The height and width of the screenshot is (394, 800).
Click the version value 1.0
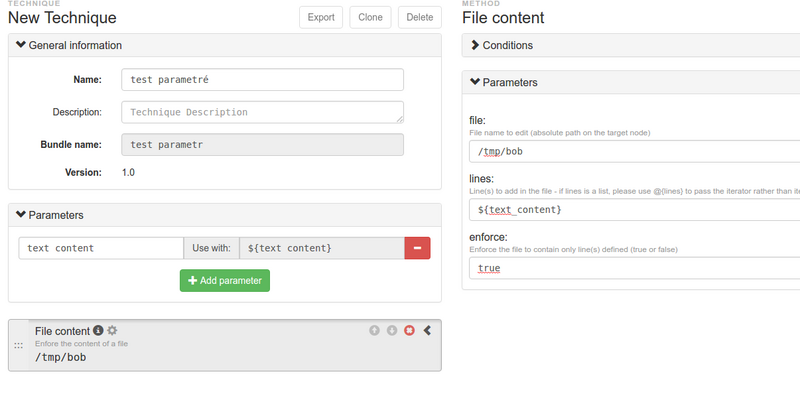click(128, 173)
